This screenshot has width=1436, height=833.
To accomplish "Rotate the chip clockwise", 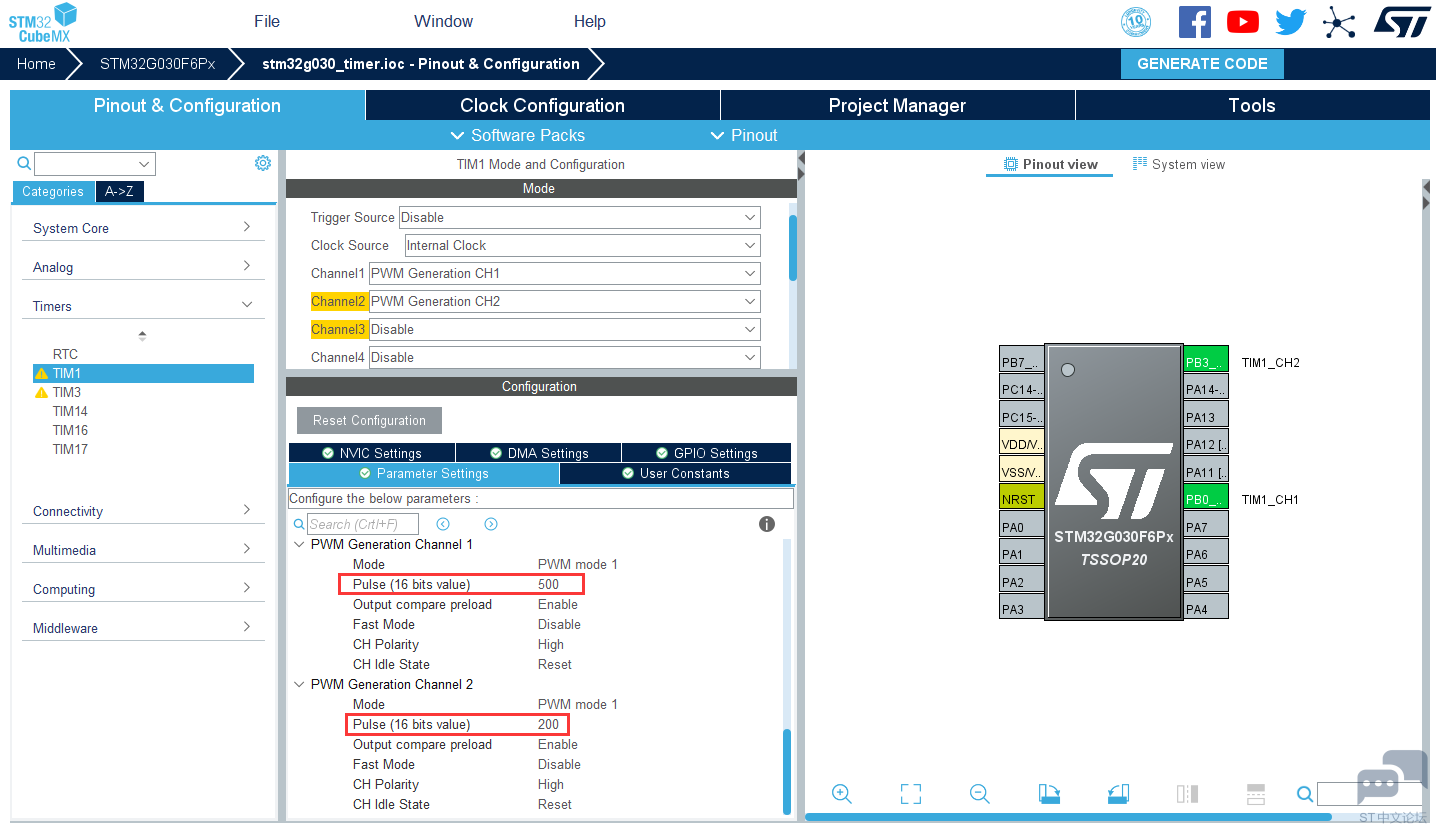I will click(1049, 794).
